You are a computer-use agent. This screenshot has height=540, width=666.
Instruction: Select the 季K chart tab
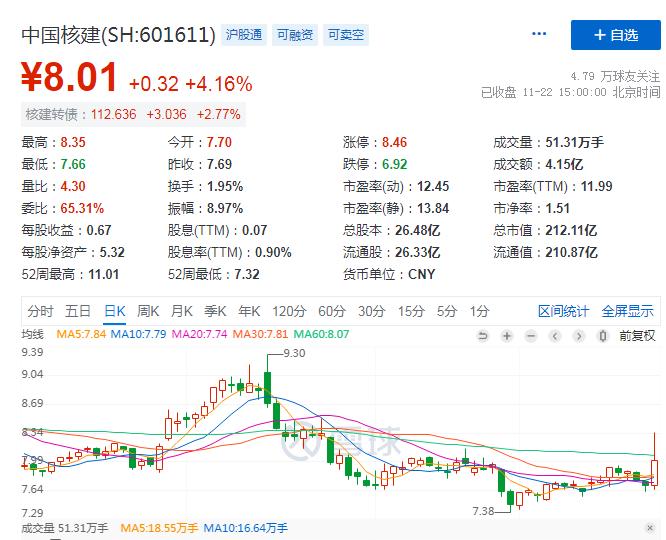pyautogui.click(x=215, y=311)
